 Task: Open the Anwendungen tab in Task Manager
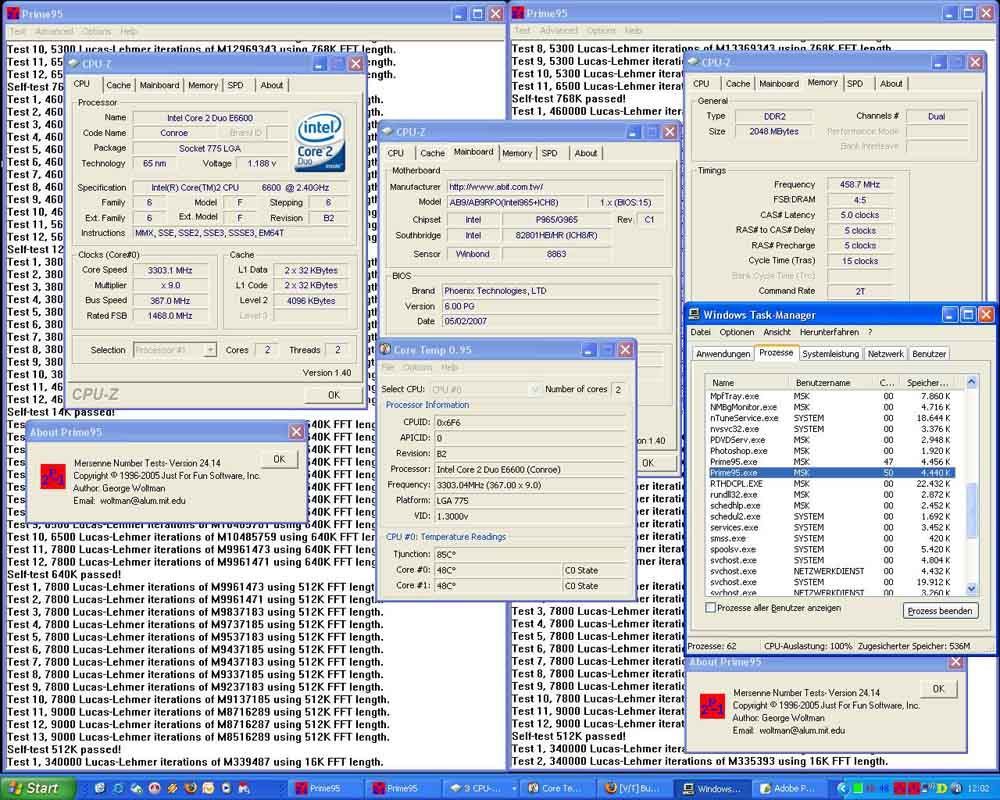tap(723, 353)
